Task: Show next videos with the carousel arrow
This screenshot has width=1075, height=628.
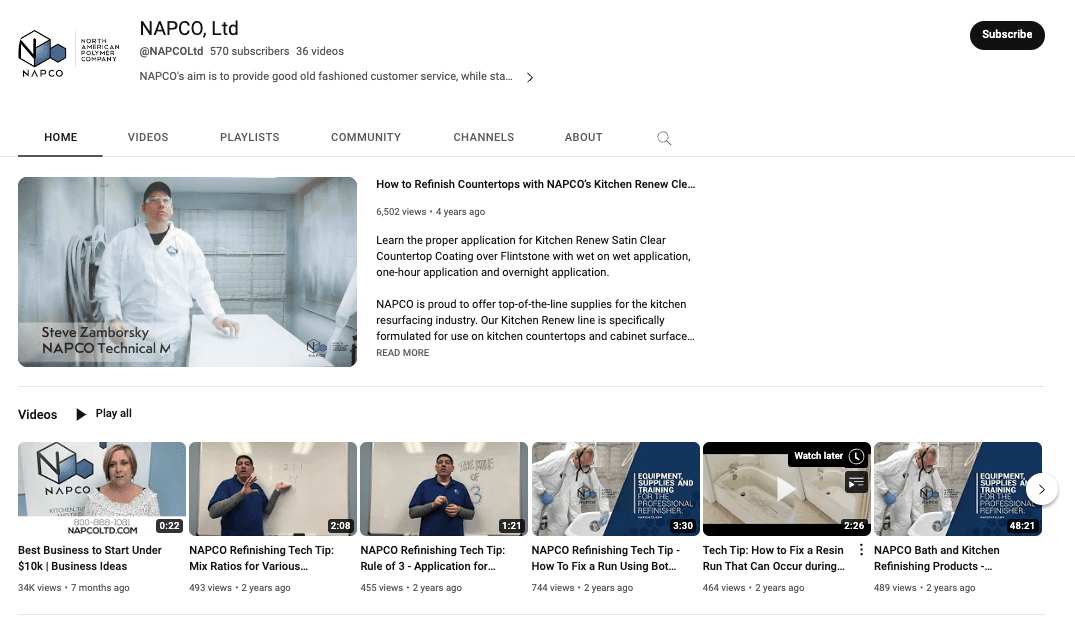Action: 1041,489
